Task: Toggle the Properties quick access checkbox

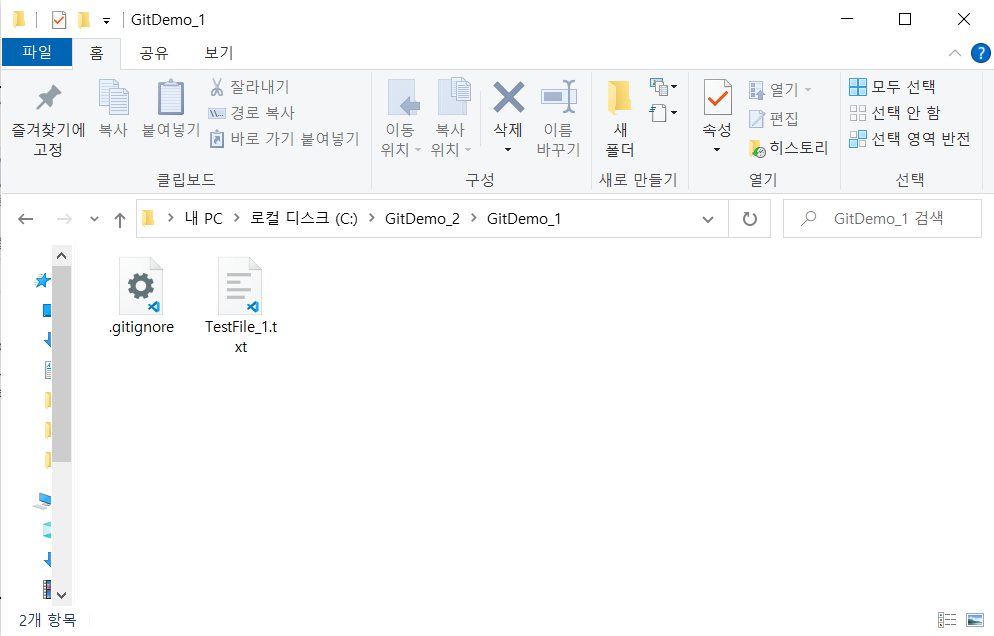Action: [x=59, y=20]
